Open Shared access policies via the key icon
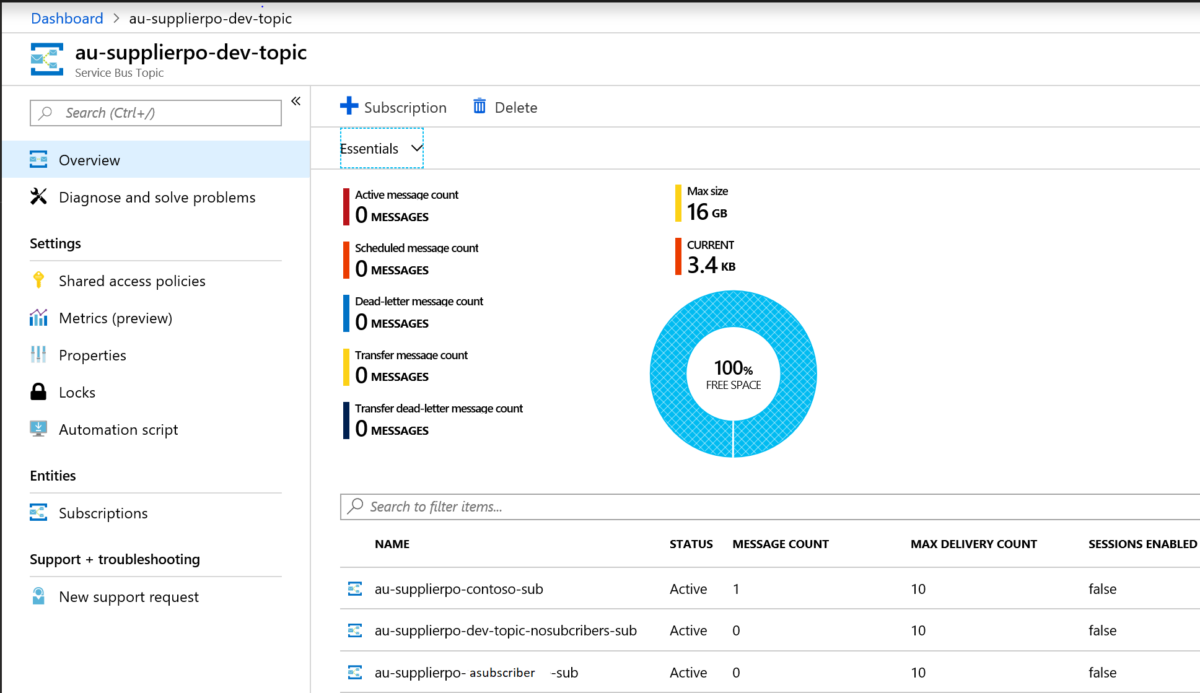Image resolution: width=1200 pixels, height=693 pixels. click(x=38, y=281)
